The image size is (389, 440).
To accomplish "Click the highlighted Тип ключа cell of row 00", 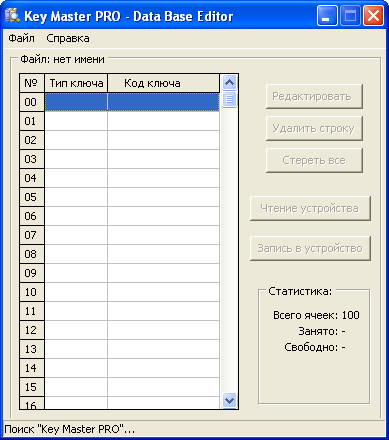I will 76,102.
